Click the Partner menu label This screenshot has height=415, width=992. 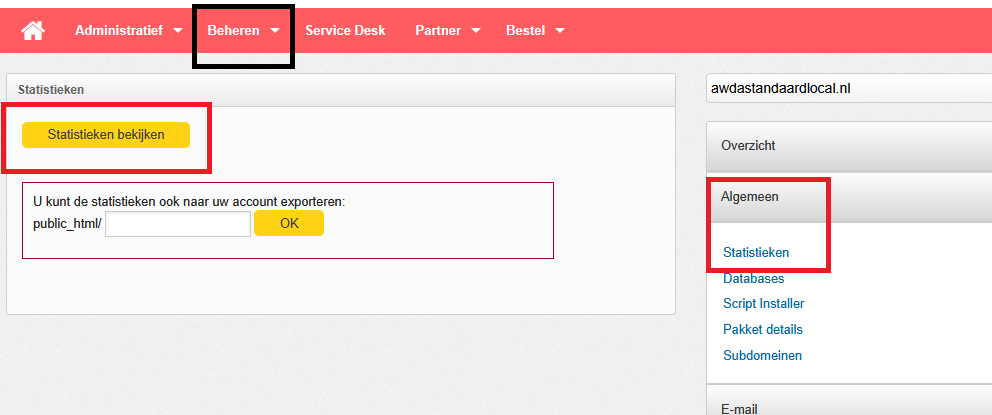pos(438,30)
